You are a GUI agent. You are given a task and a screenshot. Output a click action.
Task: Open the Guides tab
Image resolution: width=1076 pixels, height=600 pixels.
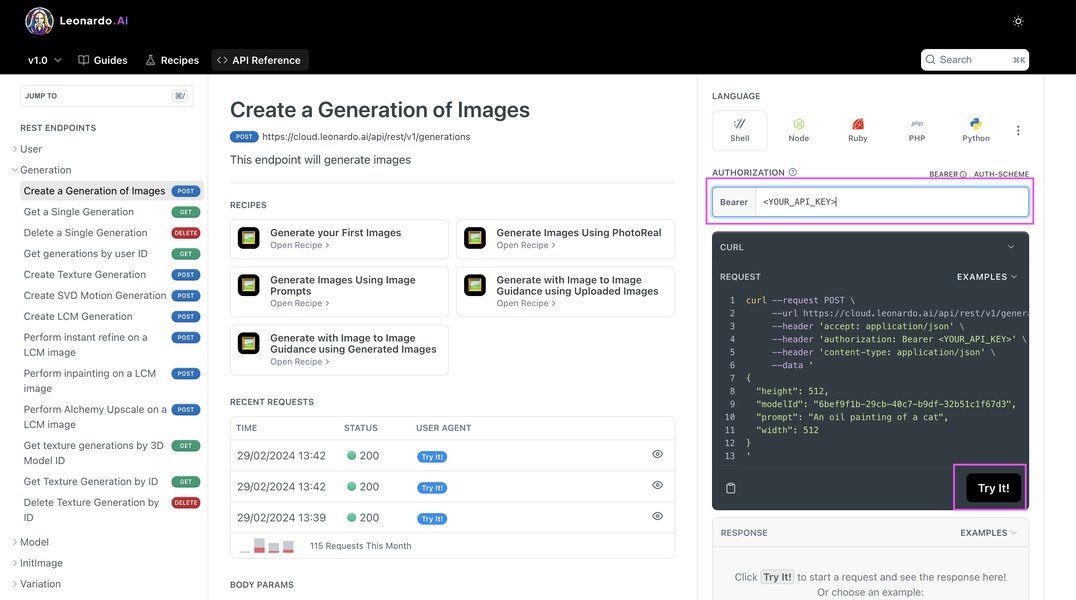tap(103, 60)
